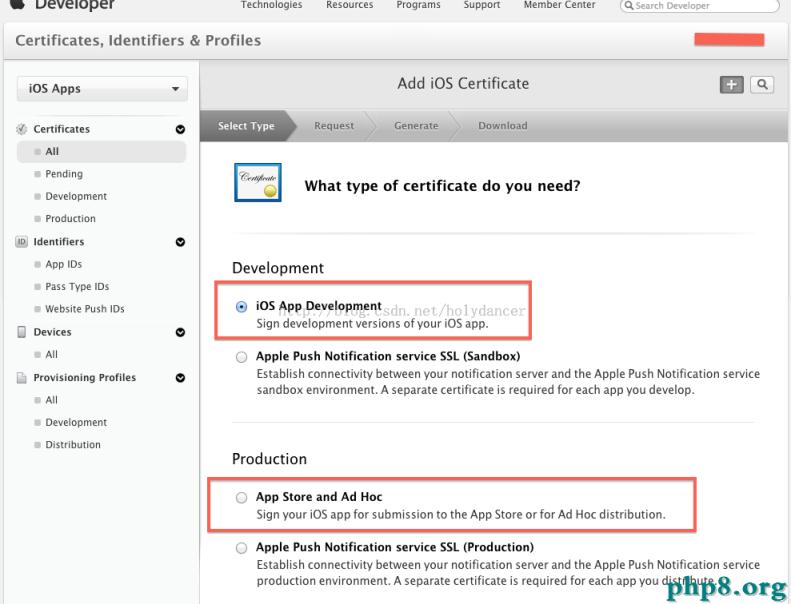This screenshot has height=604, width=791.
Task: Open App IDs in sidebar
Action: (x=64, y=264)
